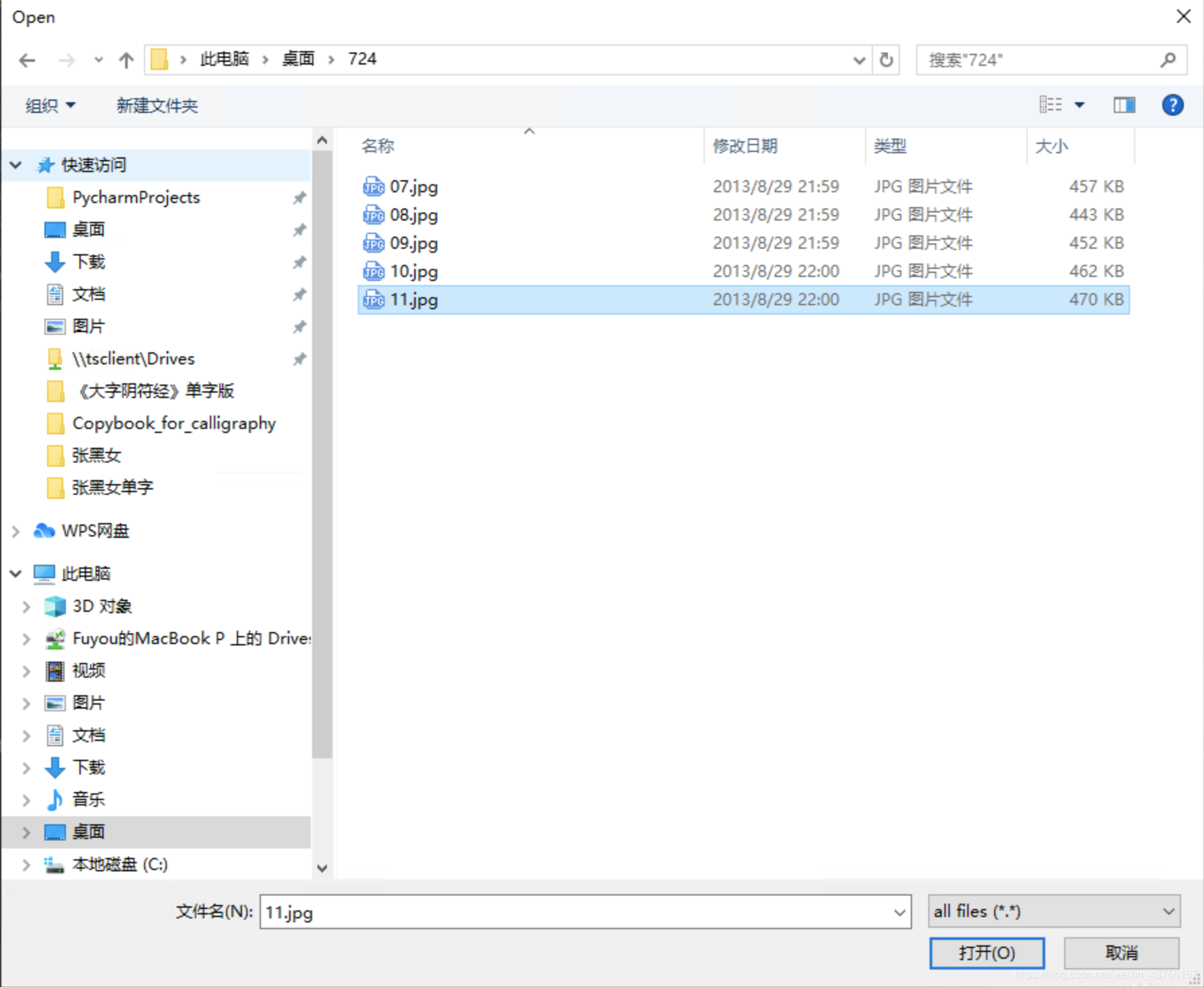Open the all files (*.*) filter

click(x=1054, y=911)
